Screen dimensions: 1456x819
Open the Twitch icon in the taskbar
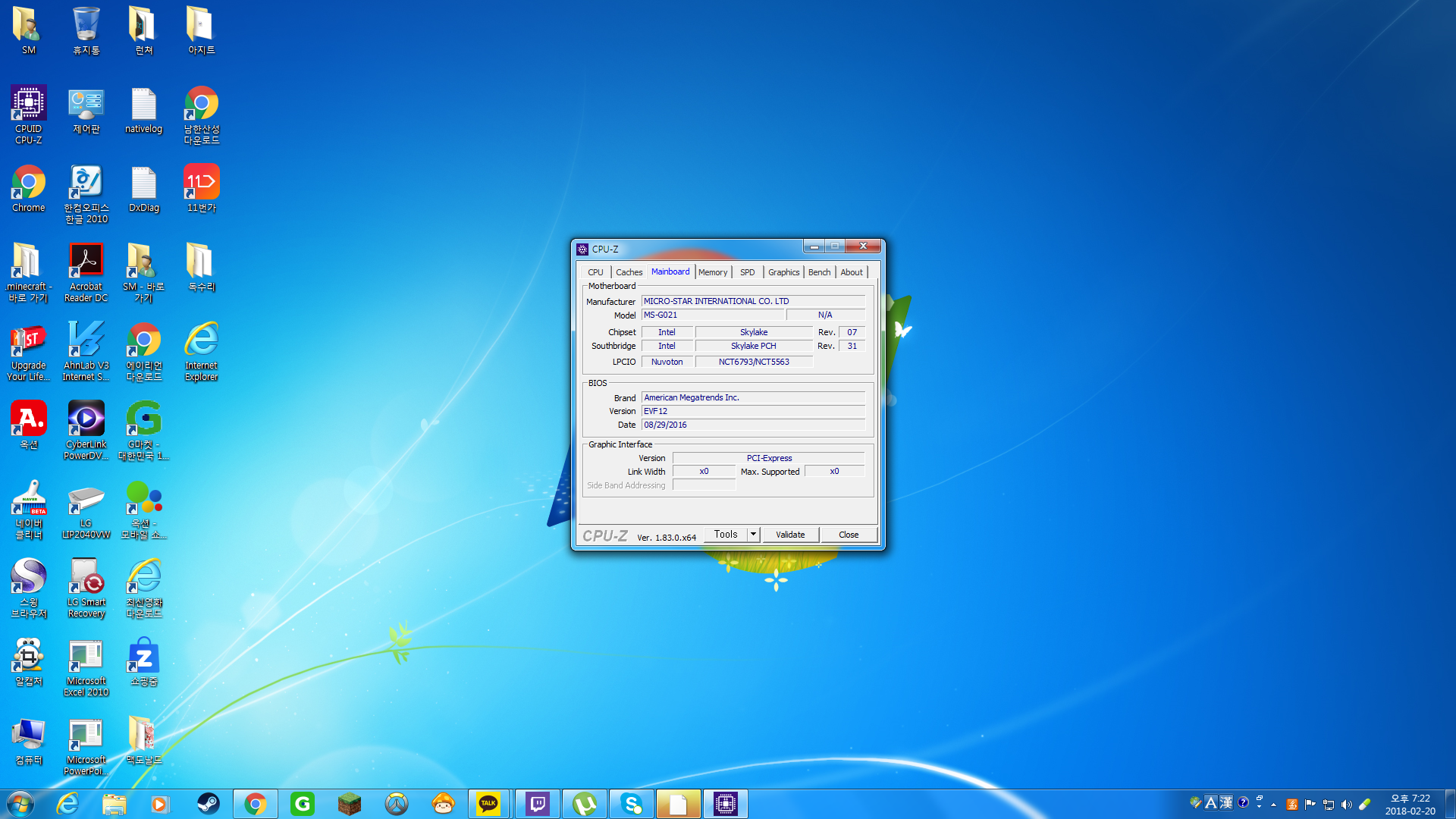(538, 804)
